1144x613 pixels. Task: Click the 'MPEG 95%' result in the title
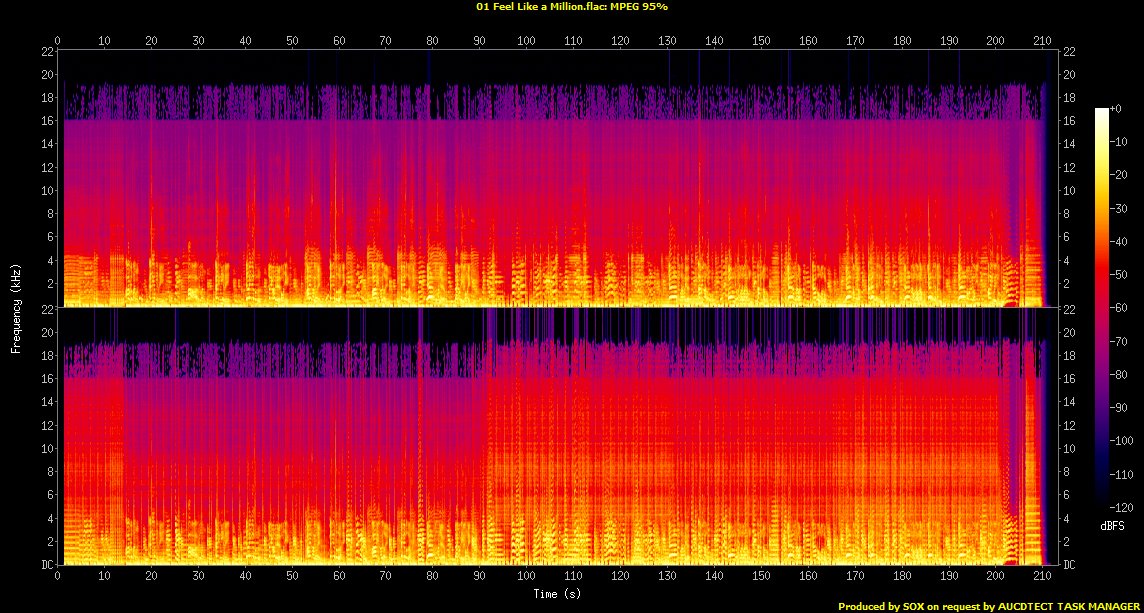point(640,7)
